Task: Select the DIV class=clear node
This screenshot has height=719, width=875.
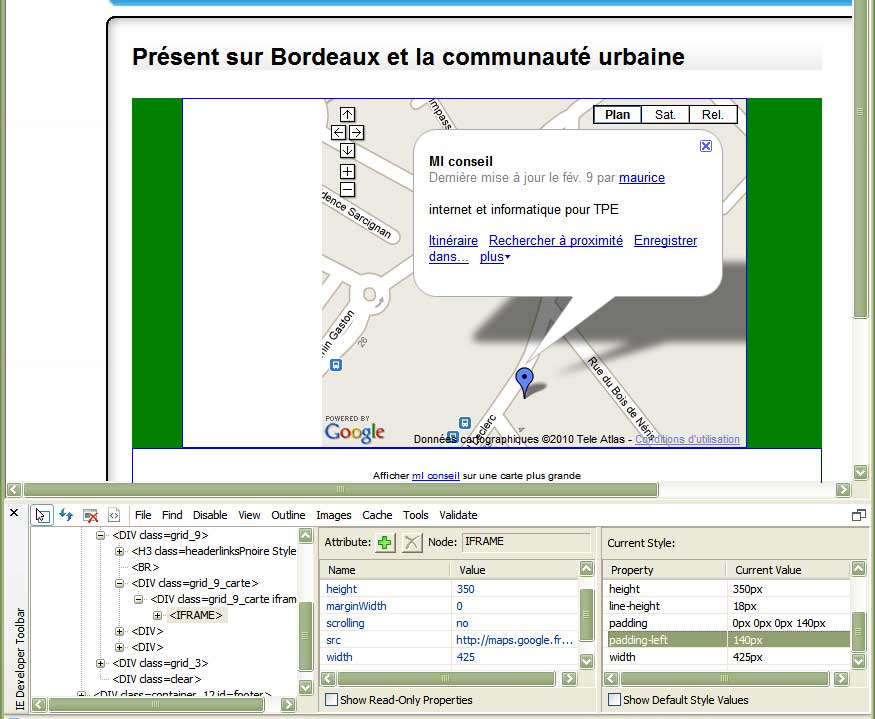Action: tap(157, 679)
